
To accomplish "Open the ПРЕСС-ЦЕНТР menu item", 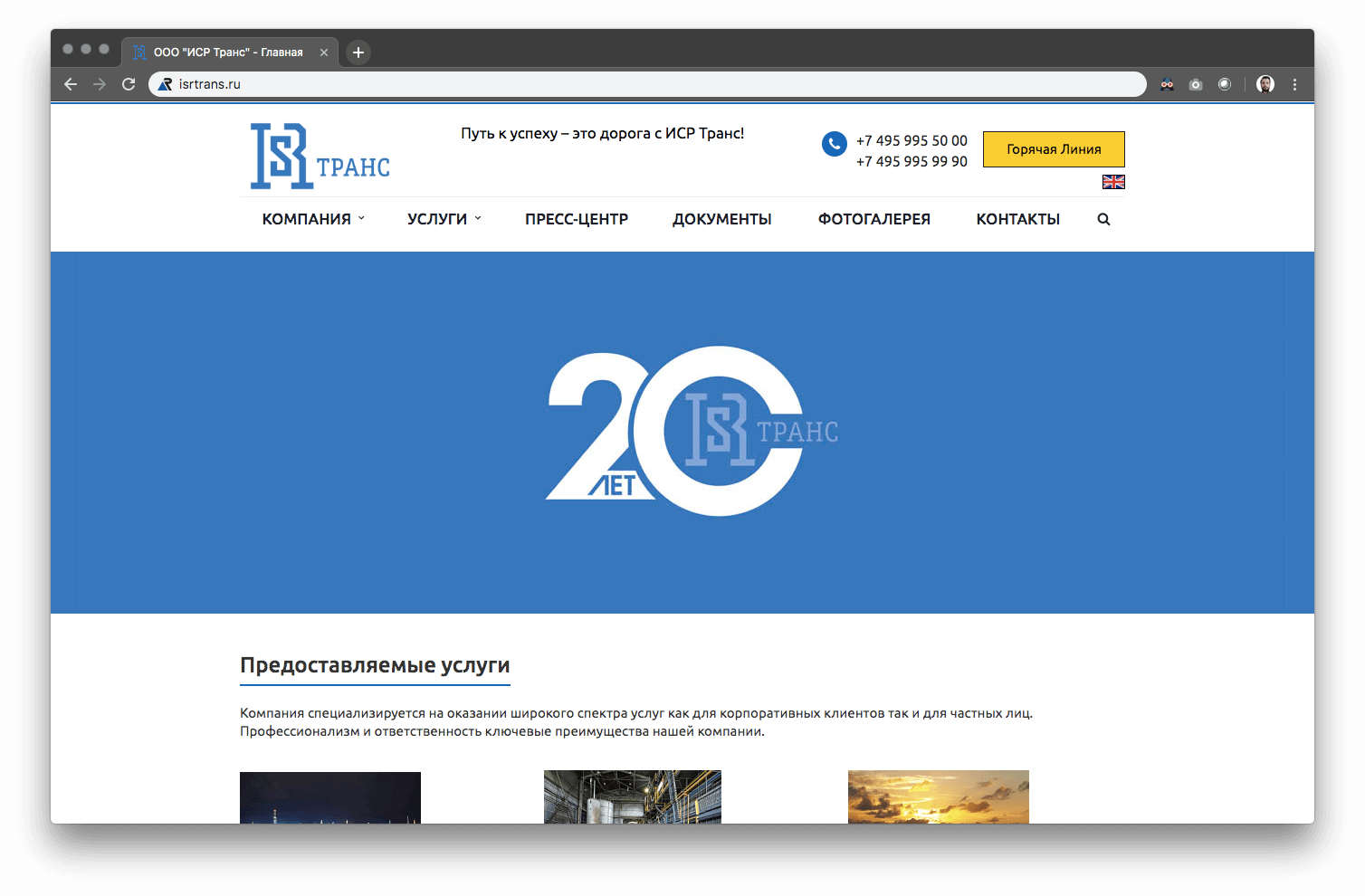I will click(577, 219).
